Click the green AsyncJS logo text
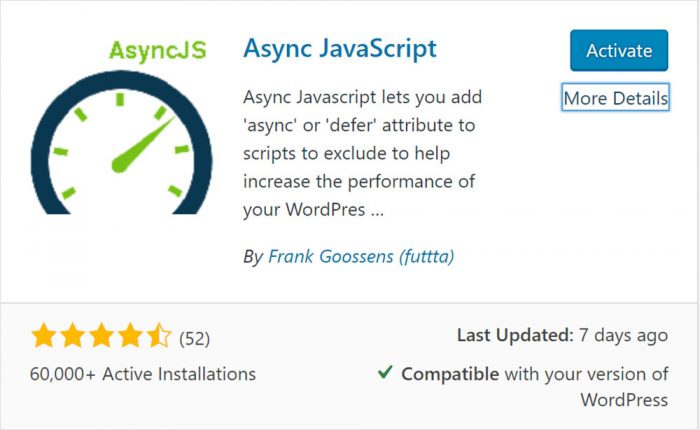Screen dimensions: 700x430 tap(158, 50)
